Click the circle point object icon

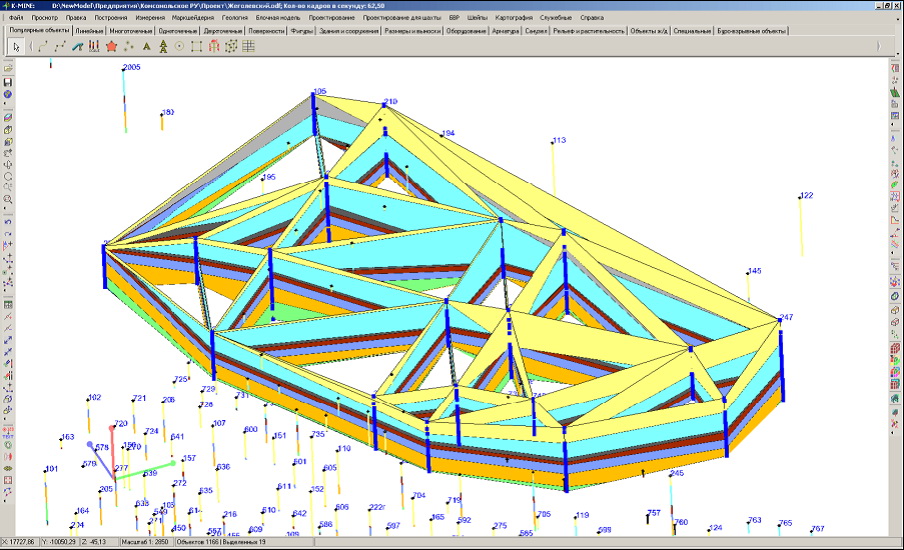pyautogui.click(x=180, y=46)
